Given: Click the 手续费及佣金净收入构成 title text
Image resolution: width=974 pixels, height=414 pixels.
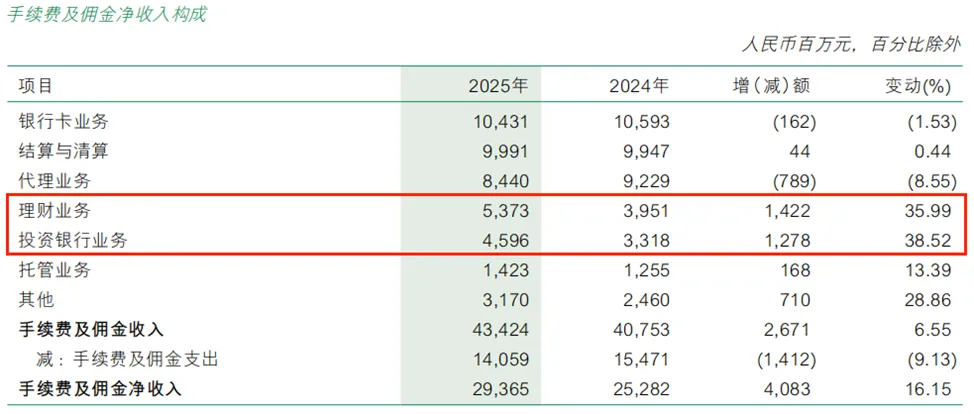Looking at the screenshot, I should 107,14.
